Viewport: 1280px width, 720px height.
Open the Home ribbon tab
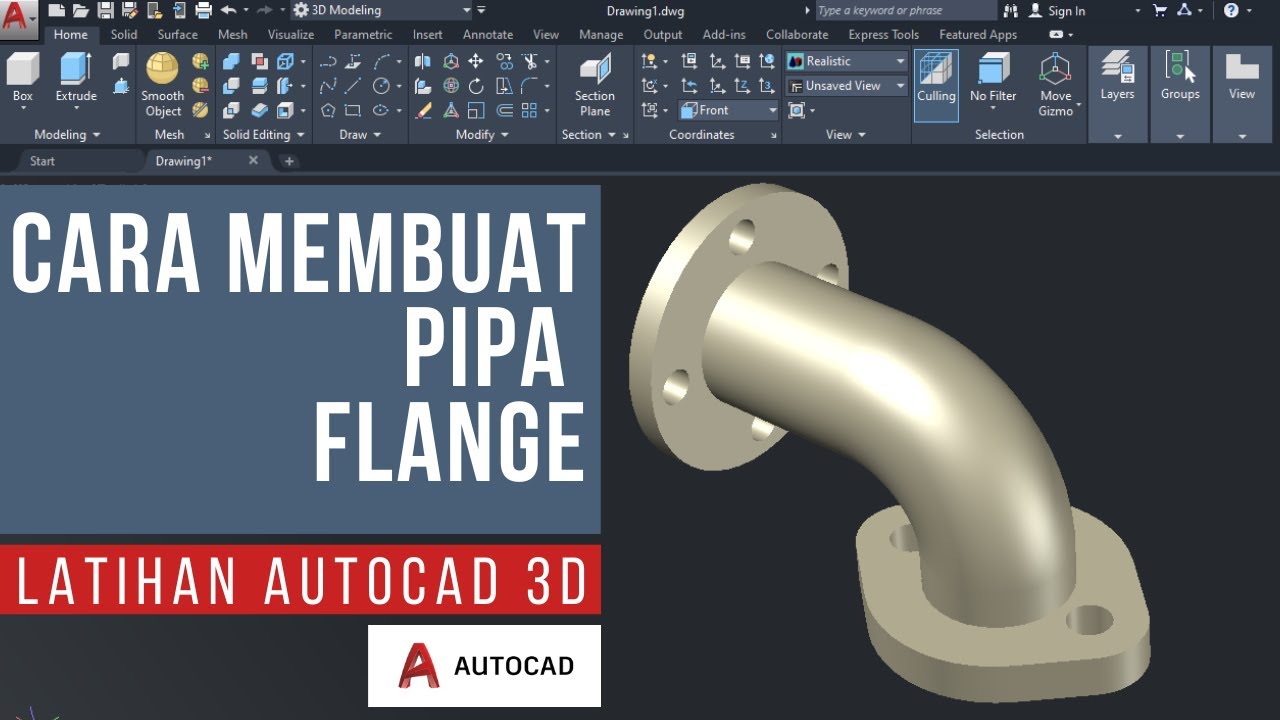point(71,34)
